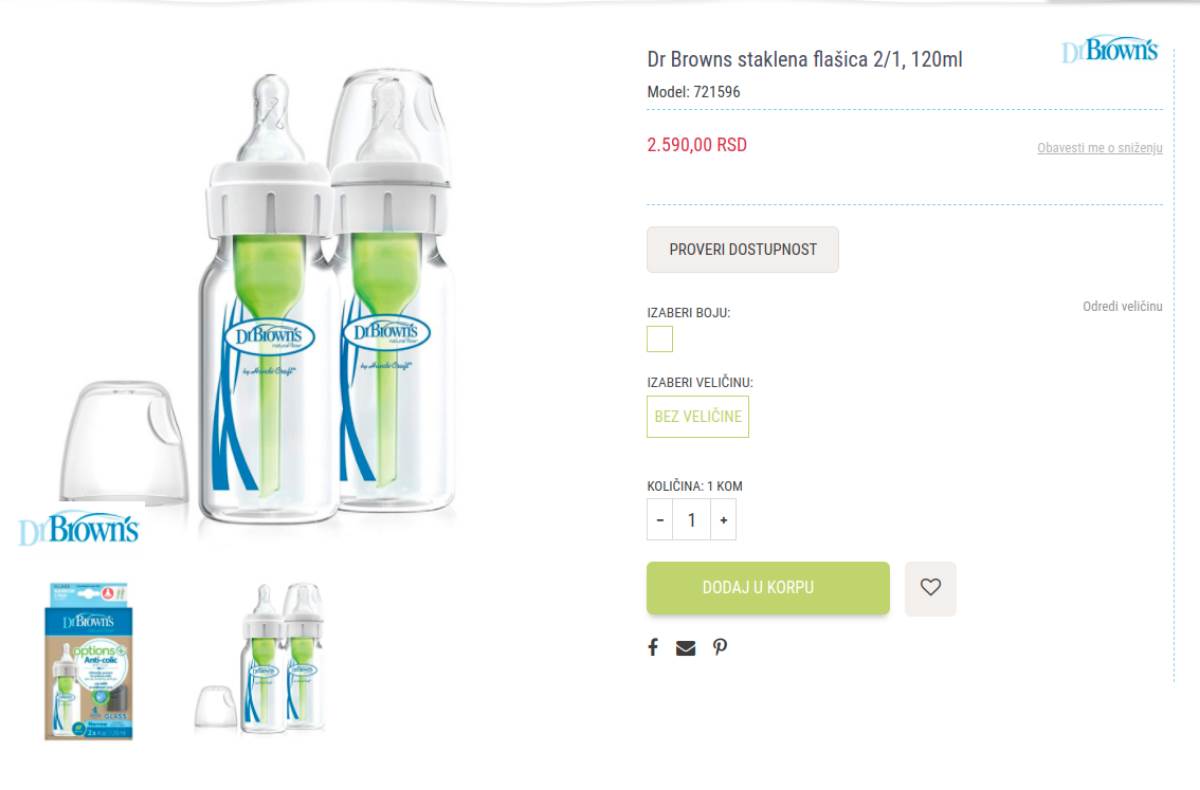The image size is (1200, 790).
Task: Share product on Facebook
Action: point(653,647)
